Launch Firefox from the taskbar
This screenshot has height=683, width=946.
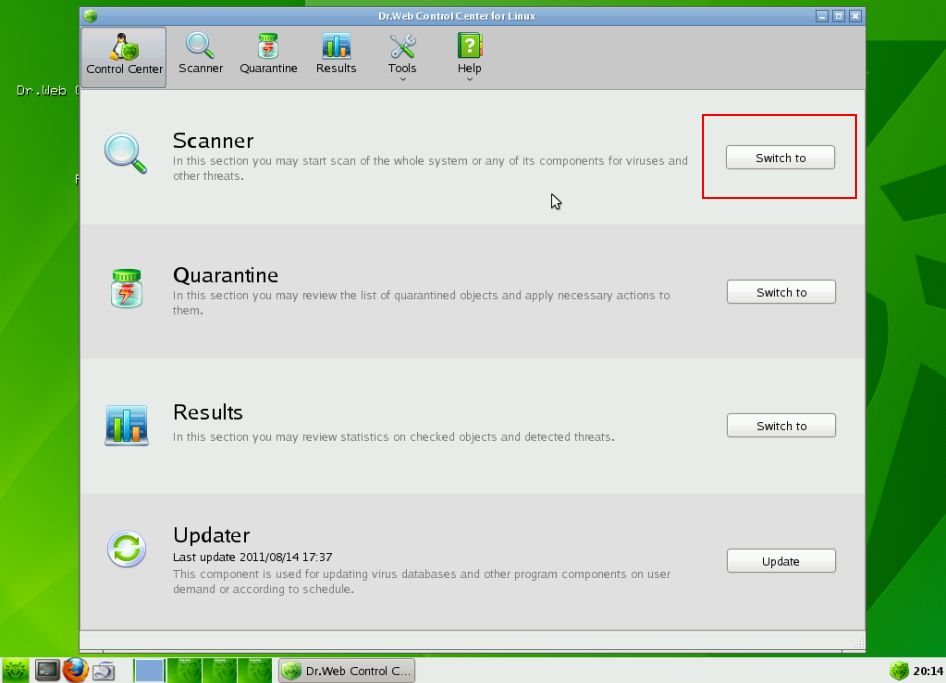(x=75, y=670)
